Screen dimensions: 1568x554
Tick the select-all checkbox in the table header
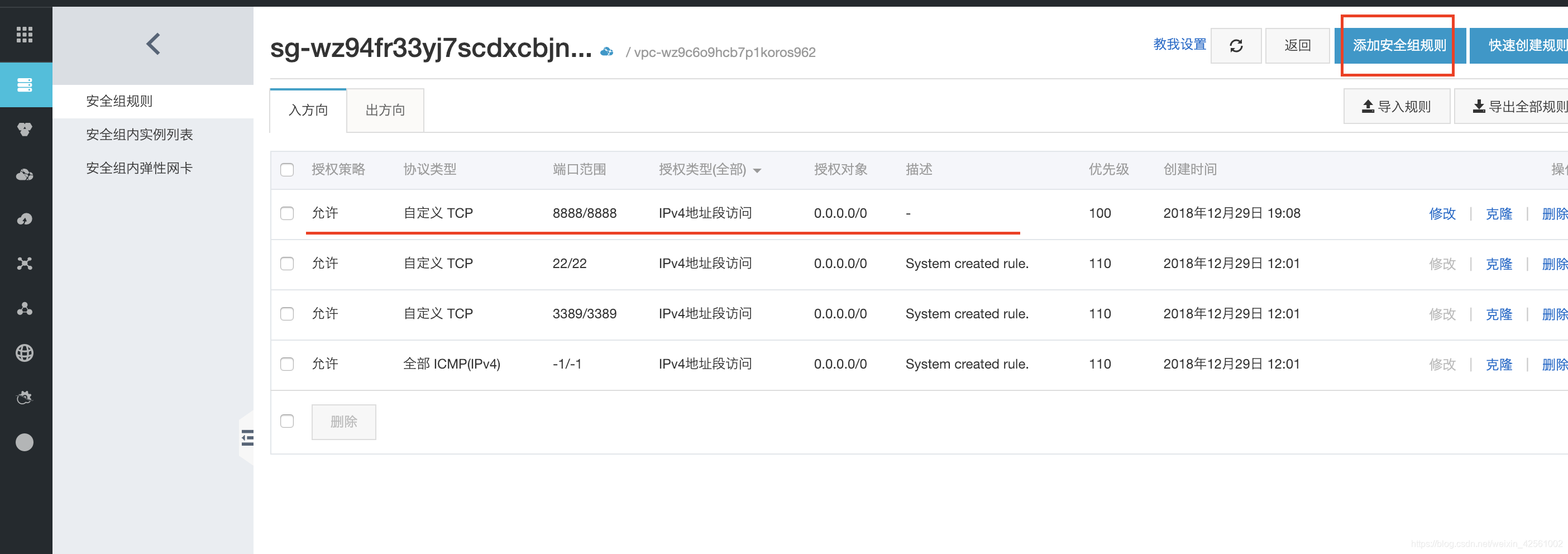(x=286, y=170)
